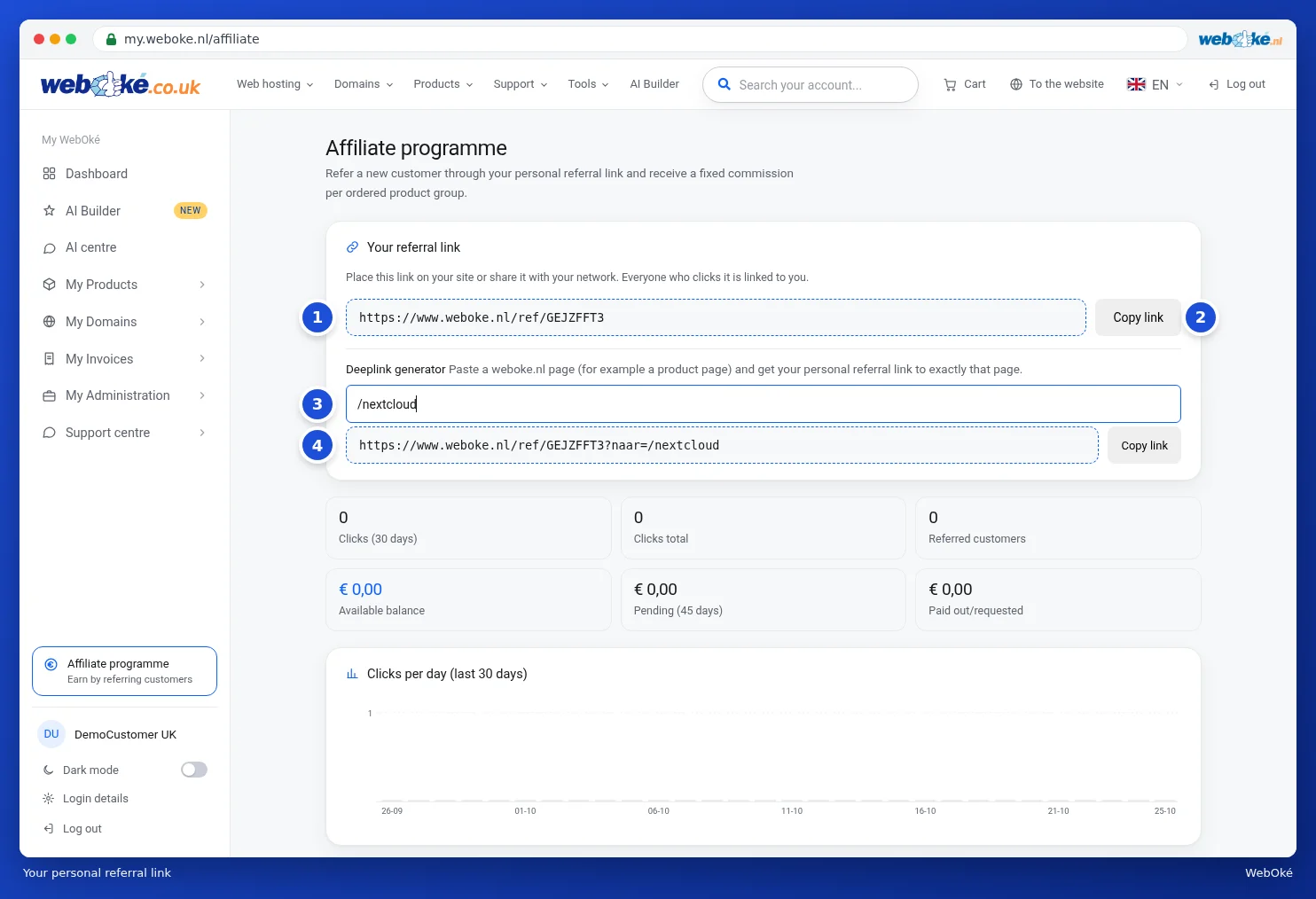Expand Support centre chevron in sidebar
The height and width of the screenshot is (899, 1316).
pyautogui.click(x=202, y=433)
